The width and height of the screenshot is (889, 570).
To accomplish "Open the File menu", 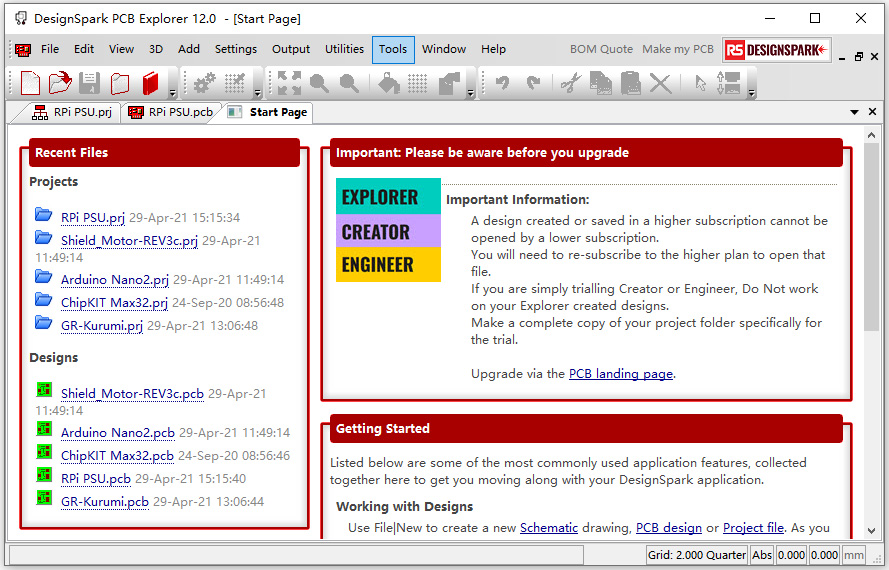I will (x=50, y=49).
